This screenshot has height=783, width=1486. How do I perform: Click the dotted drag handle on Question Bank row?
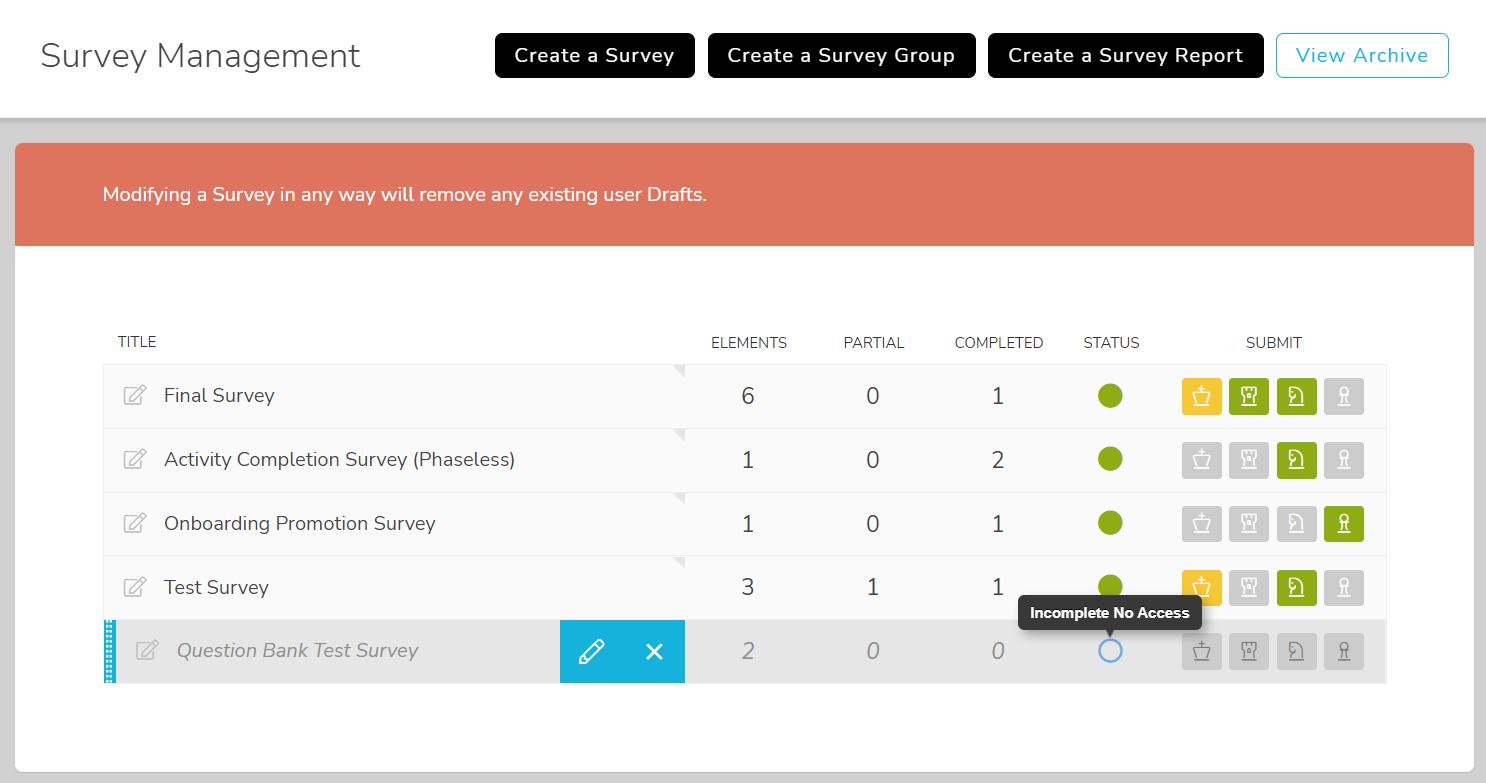[110, 652]
